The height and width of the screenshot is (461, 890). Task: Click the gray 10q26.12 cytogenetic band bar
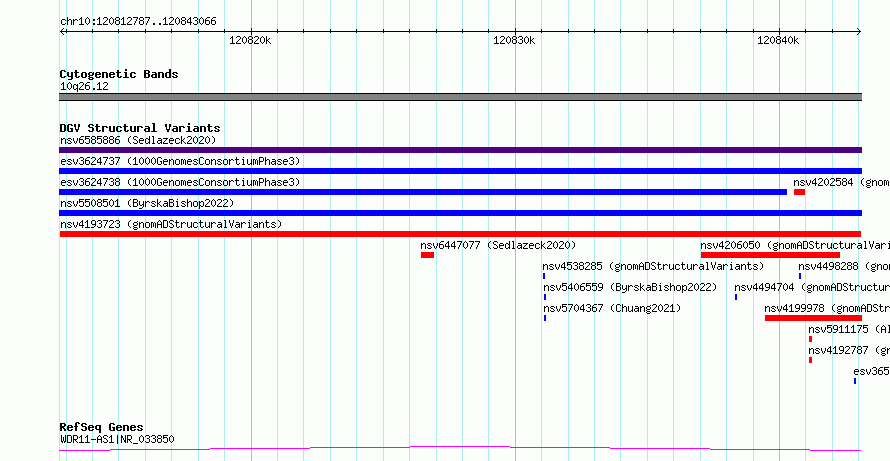pos(460,97)
